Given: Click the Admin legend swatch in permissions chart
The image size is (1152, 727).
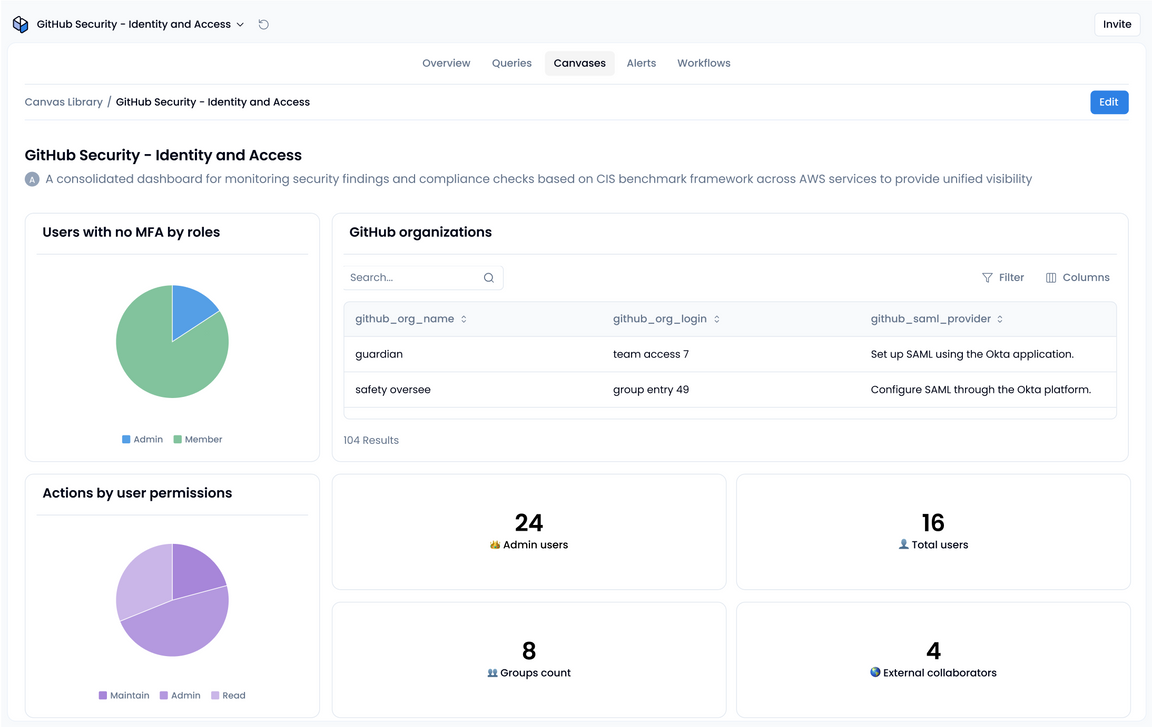Looking at the screenshot, I should (x=164, y=695).
